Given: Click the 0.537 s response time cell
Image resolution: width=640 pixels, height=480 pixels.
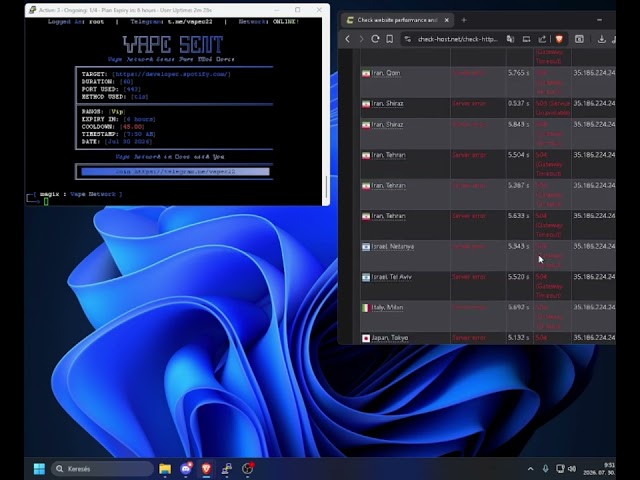Looking at the screenshot, I should pyautogui.click(x=518, y=104).
